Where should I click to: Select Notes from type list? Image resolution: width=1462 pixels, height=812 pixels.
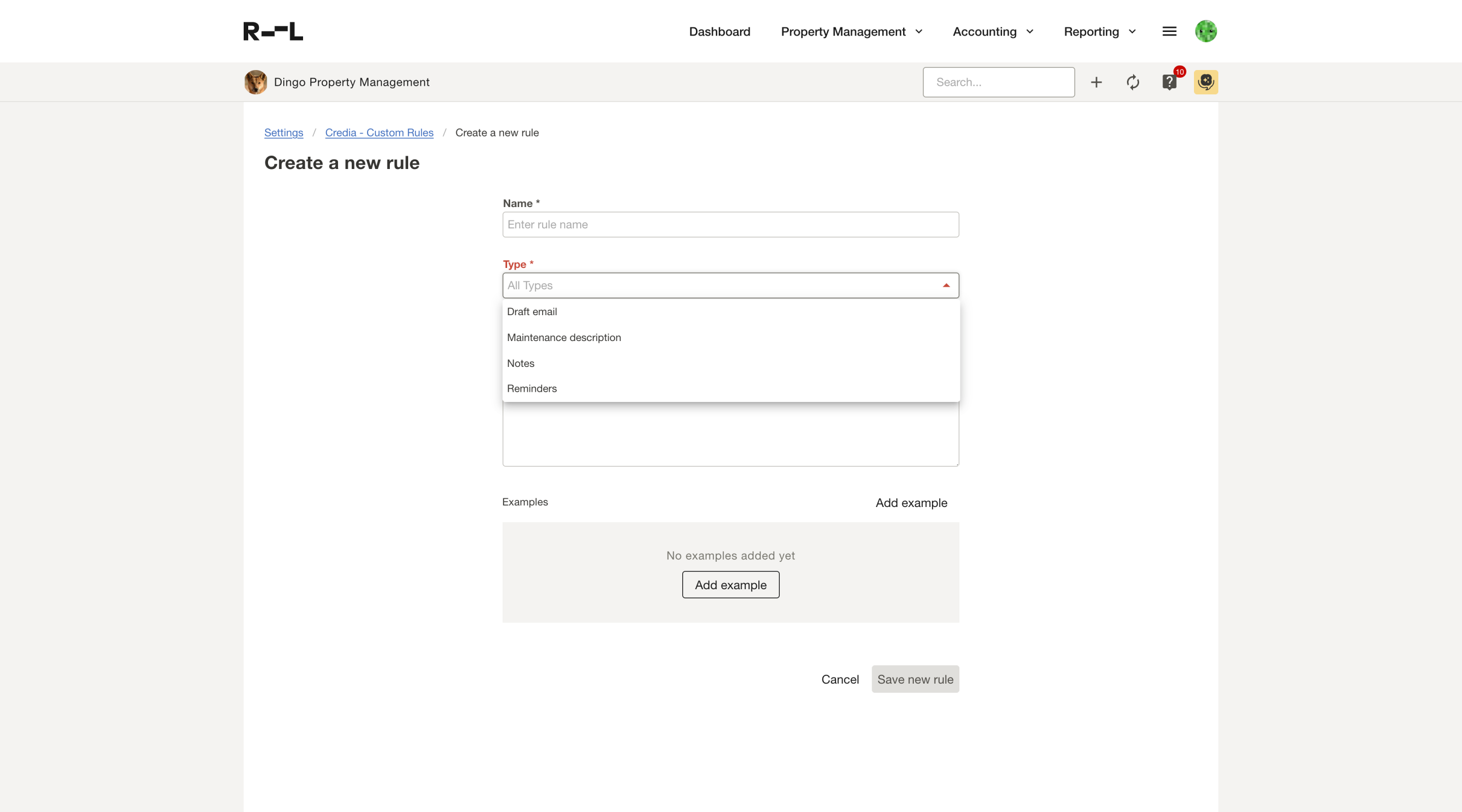(x=520, y=363)
